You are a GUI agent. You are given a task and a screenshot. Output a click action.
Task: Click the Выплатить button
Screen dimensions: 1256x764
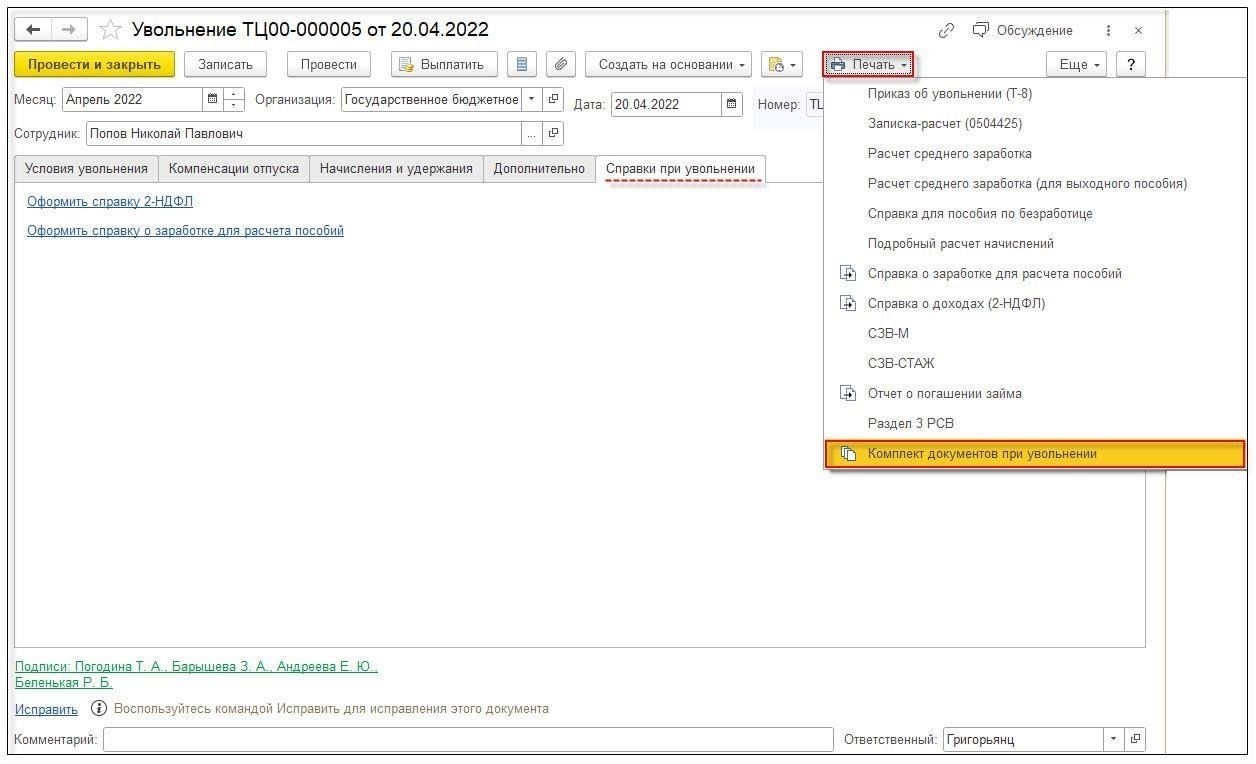coord(443,64)
